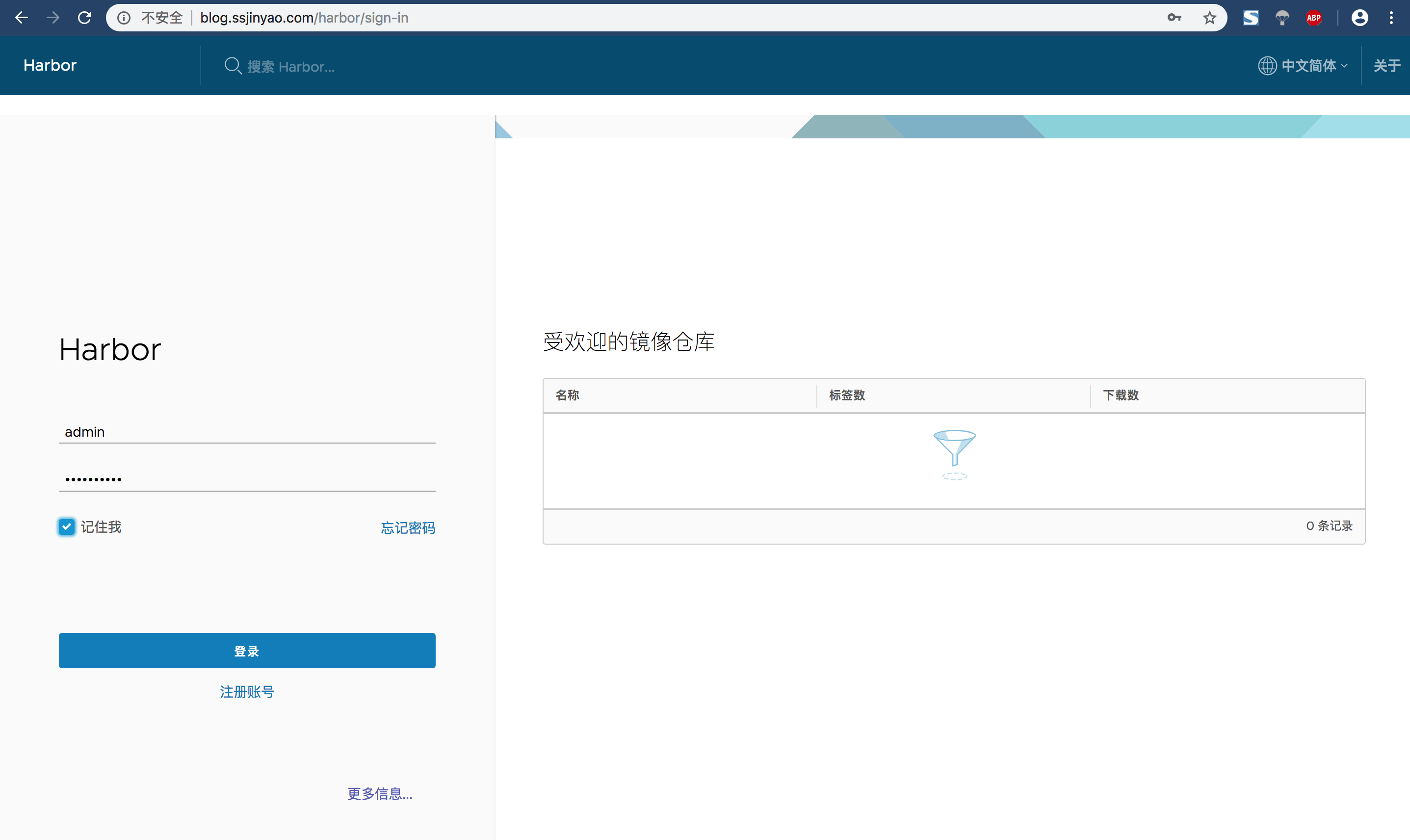Click the 不安全 not-secure label

coord(162,18)
